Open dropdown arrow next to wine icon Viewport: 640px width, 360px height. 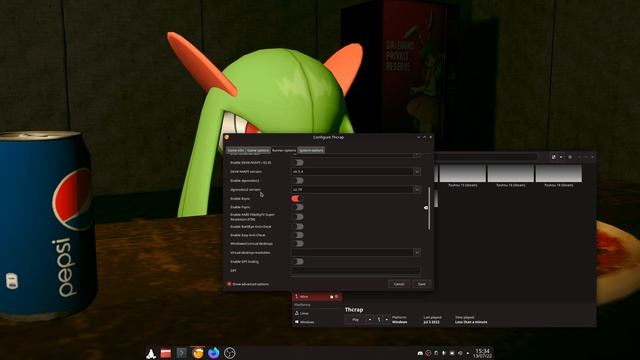point(387,320)
